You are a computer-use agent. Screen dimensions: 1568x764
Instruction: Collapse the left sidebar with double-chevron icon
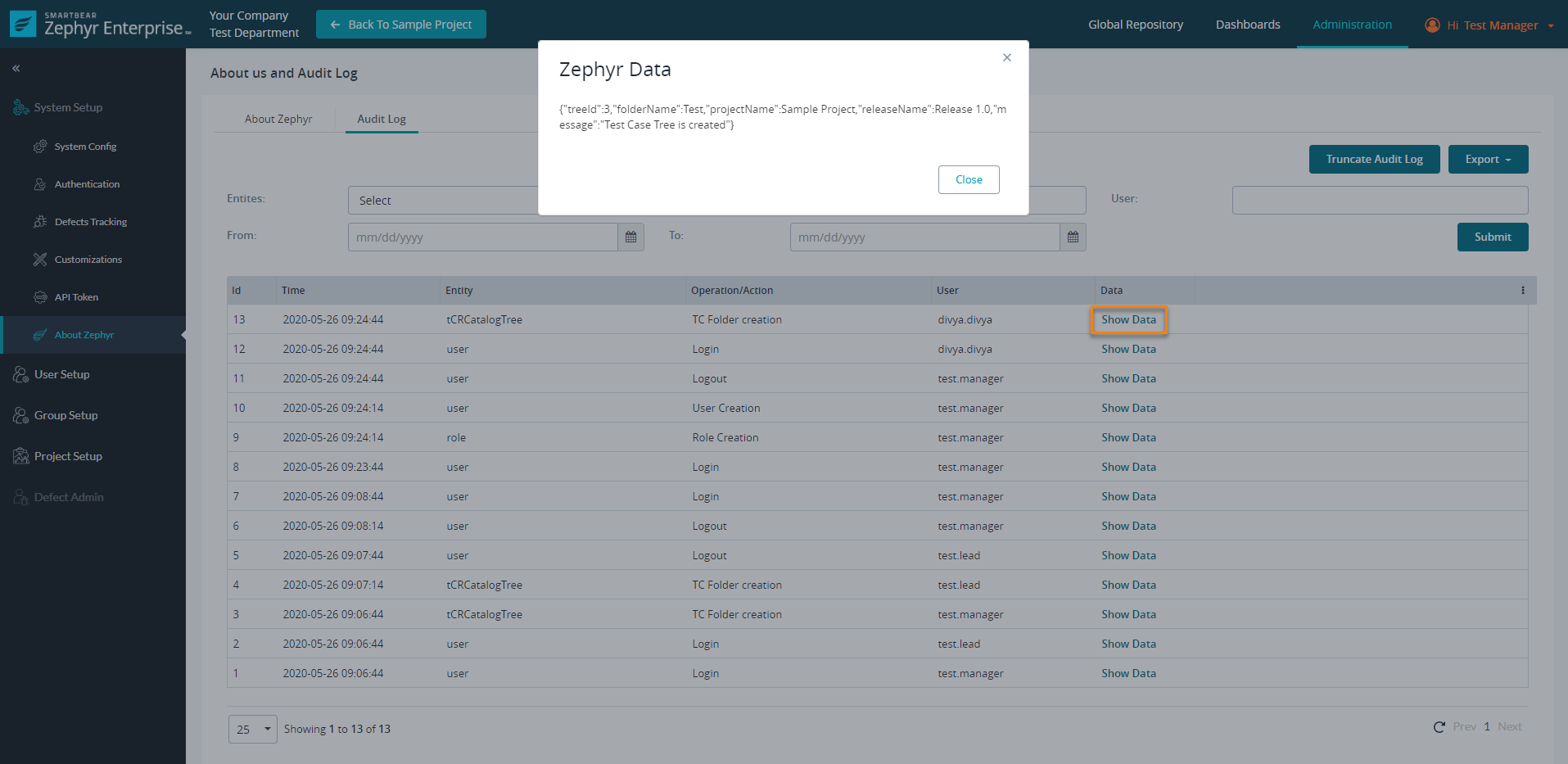click(x=16, y=69)
